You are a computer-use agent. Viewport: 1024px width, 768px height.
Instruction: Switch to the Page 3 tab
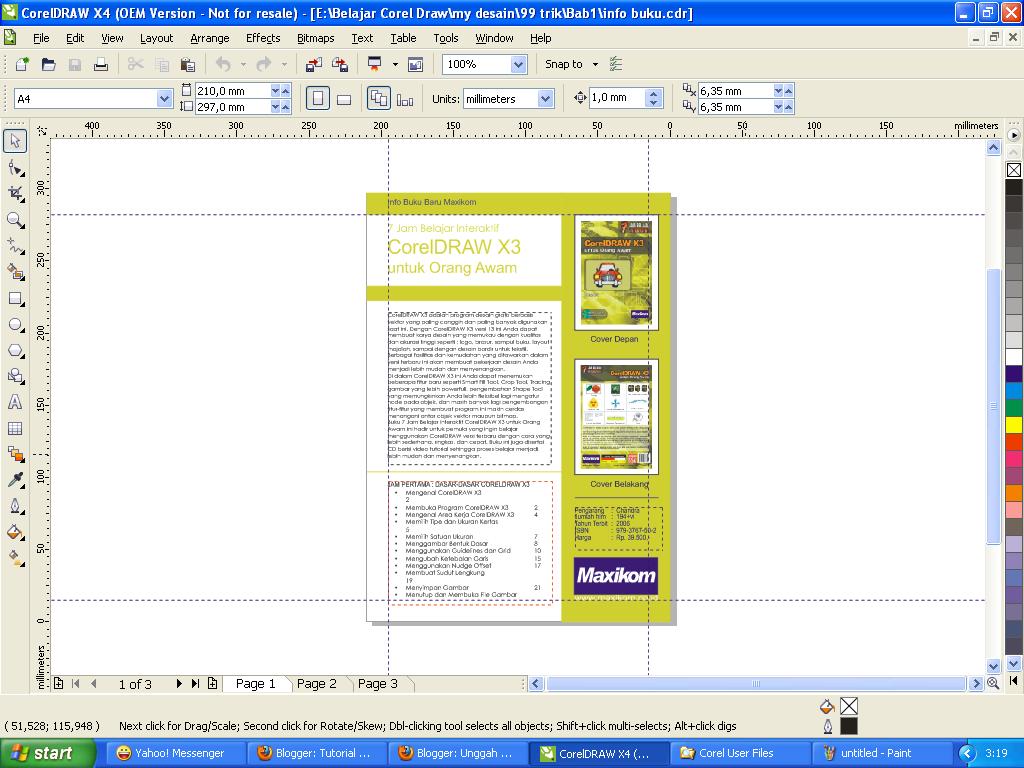[377, 684]
